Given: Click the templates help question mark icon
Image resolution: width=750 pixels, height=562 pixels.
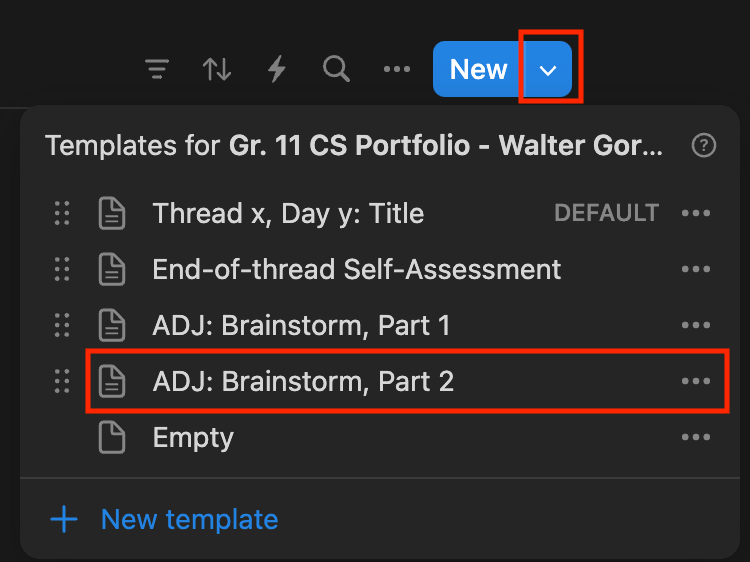Looking at the screenshot, I should pos(704,146).
